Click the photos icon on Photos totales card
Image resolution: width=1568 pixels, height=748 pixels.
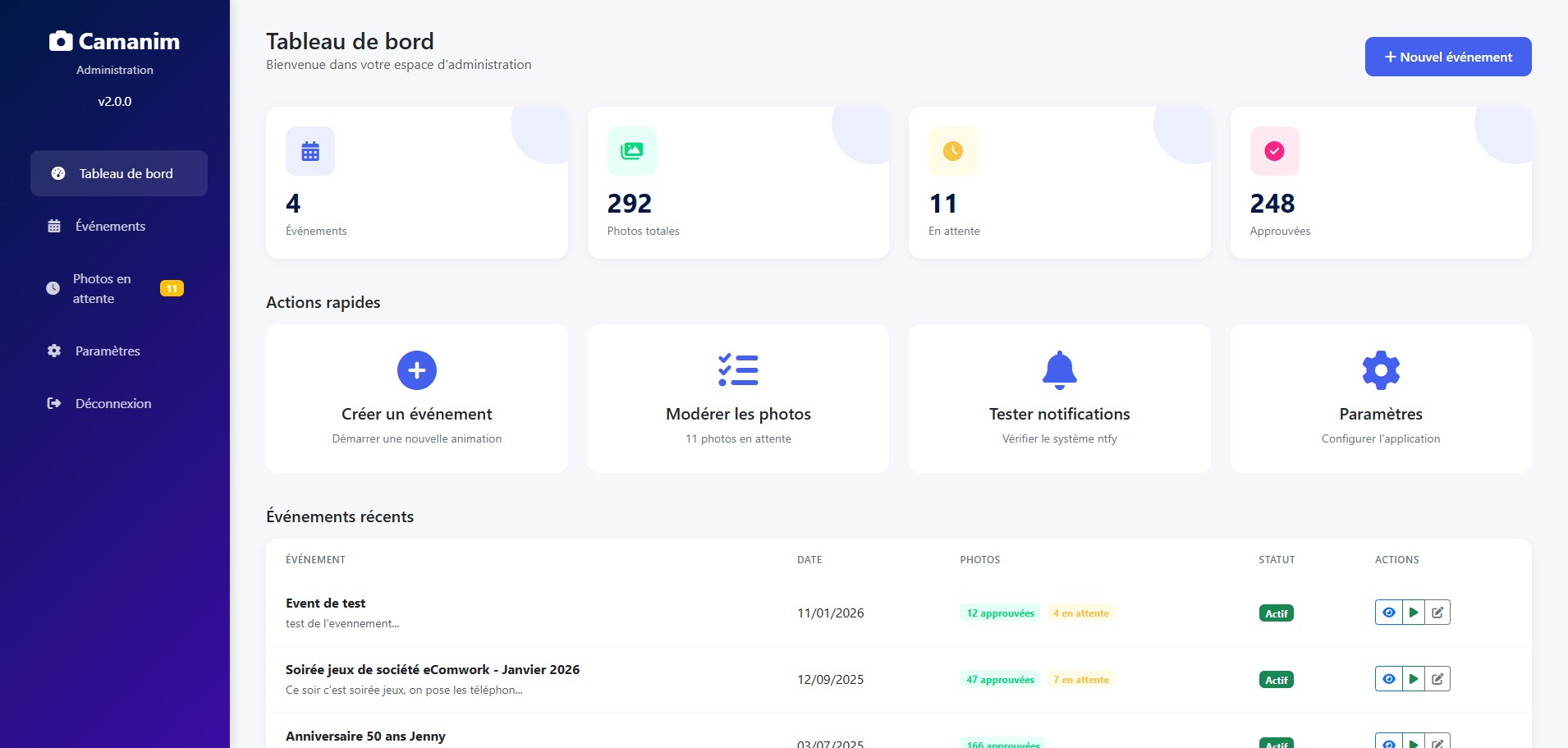click(x=631, y=151)
